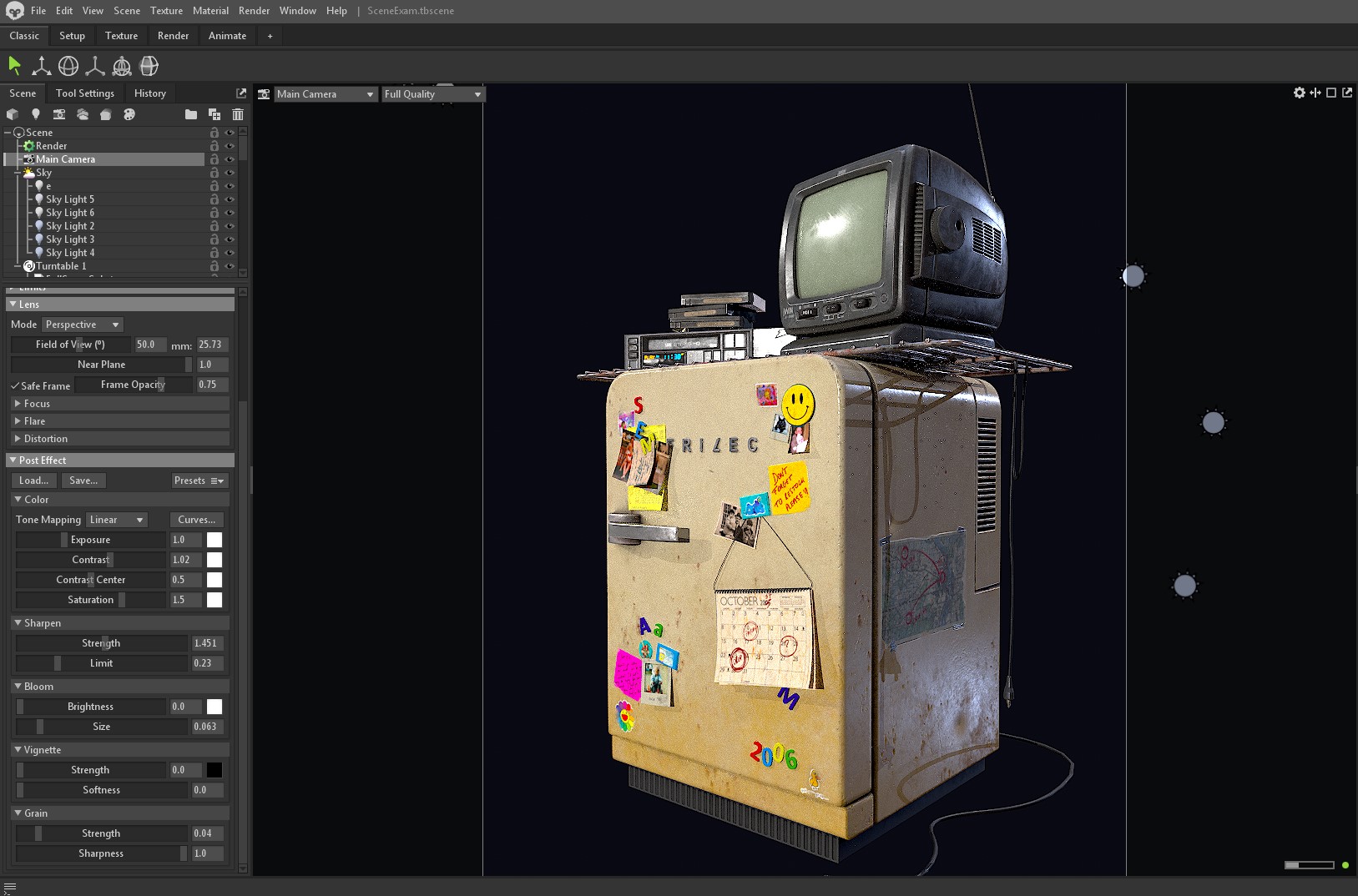This screenshot has width=1358, height=896.
Task: Switch to the Tool Settings tab
Action: coord(85,93)
